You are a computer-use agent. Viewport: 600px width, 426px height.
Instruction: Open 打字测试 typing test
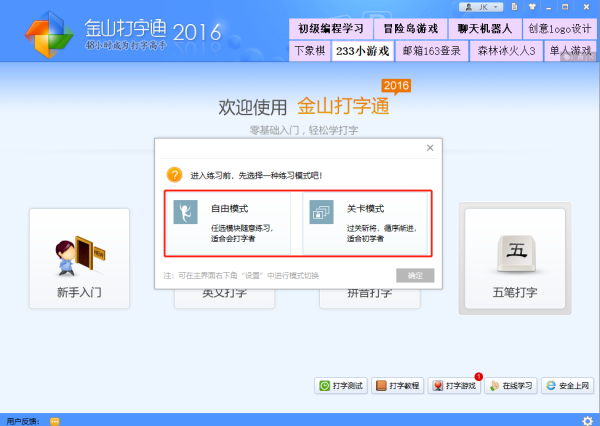point(341,385)
